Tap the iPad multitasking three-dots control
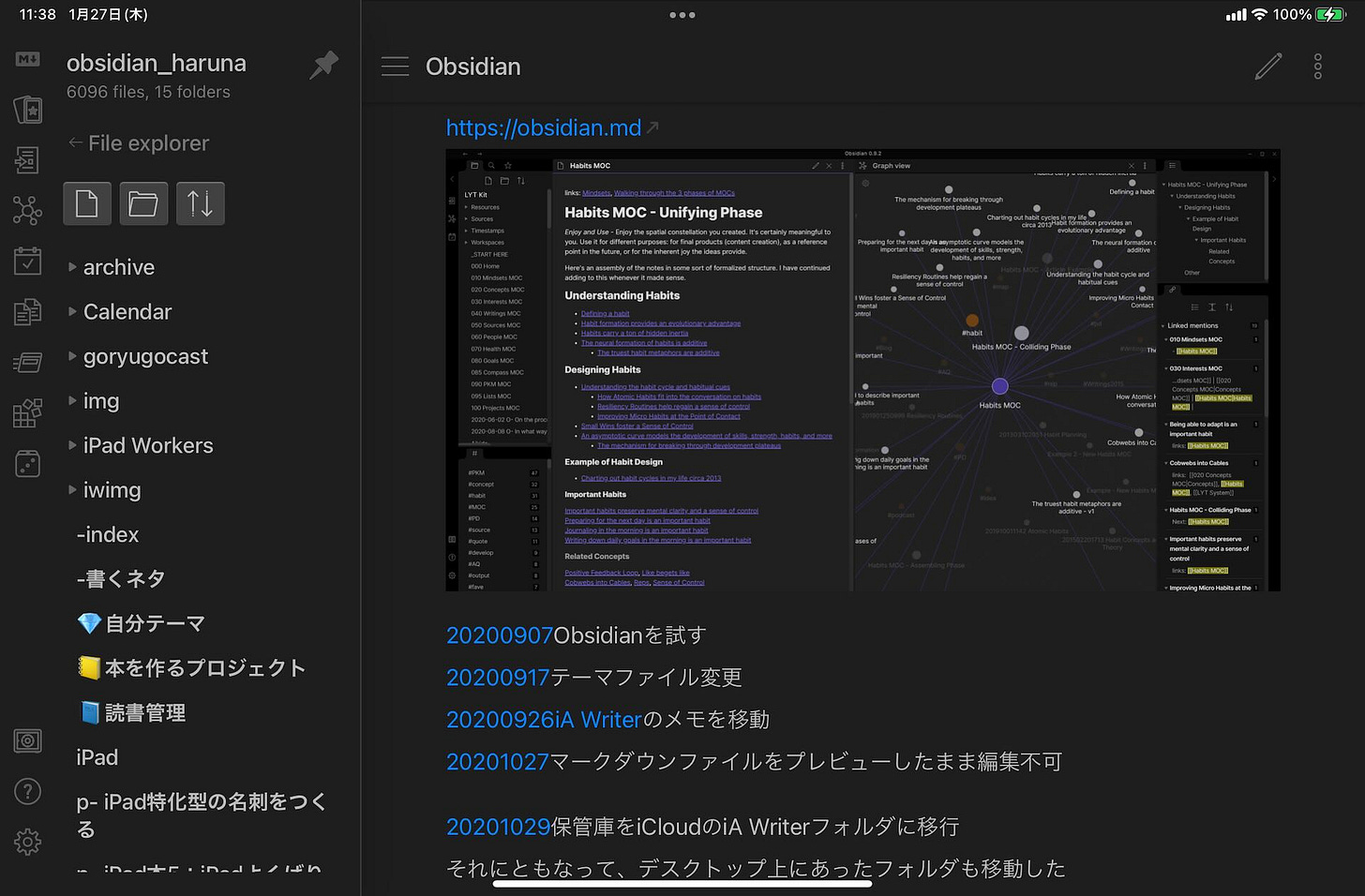This screenshot has height=896, width=1365. click(x=682, y=15)
